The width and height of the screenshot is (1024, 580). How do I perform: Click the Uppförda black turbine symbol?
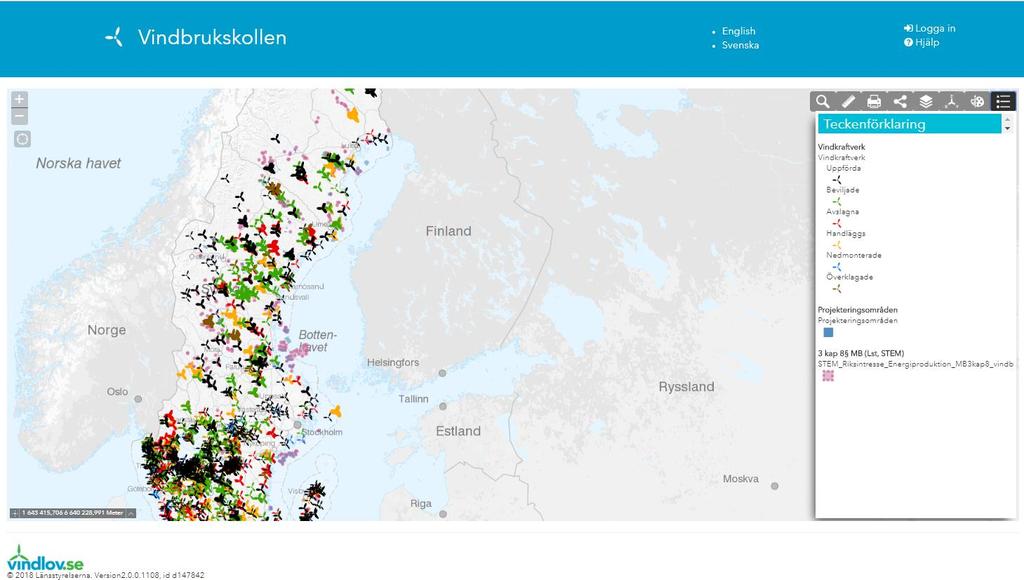coord(837,180)
